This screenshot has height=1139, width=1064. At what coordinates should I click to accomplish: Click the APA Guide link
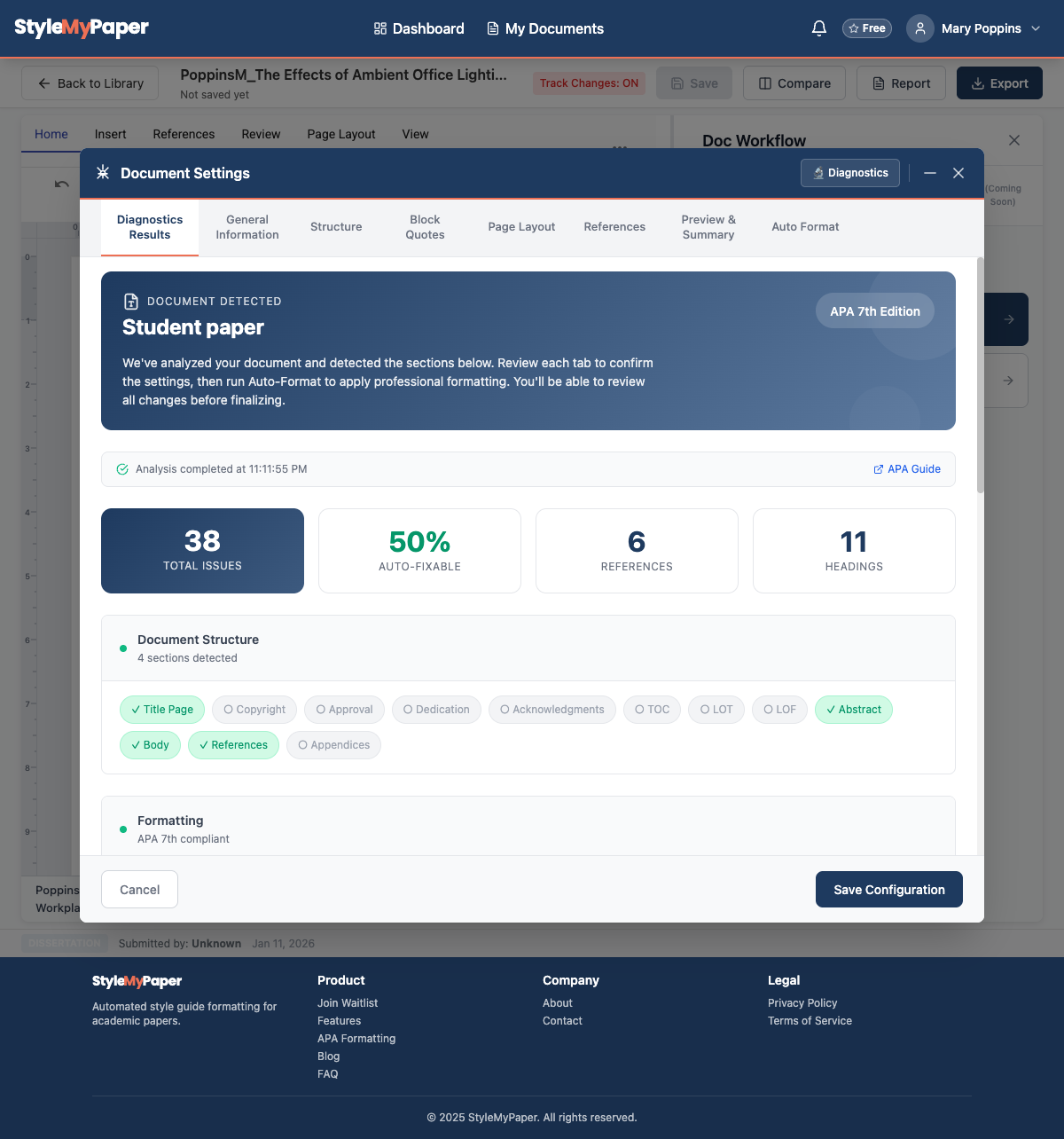click(x=907, y=469)
